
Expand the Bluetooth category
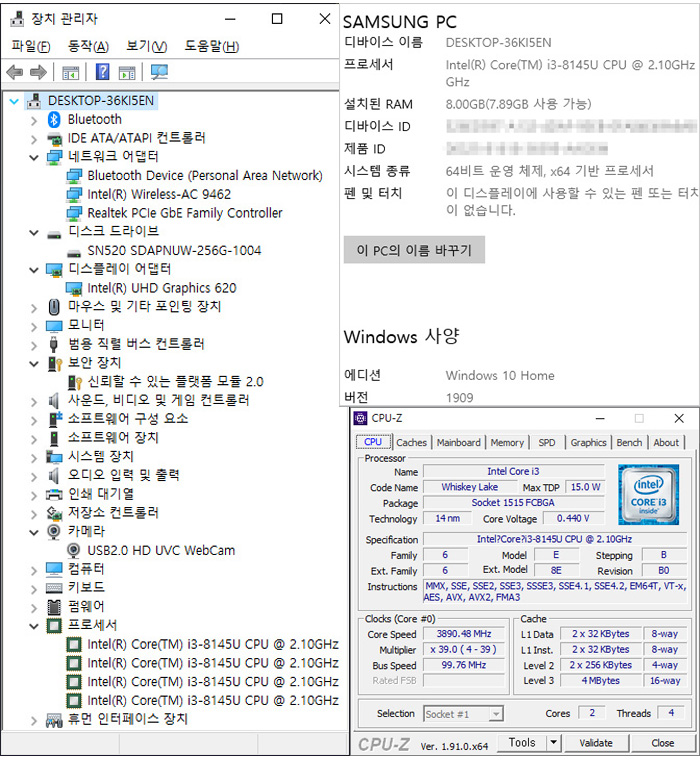pos(33,120)
